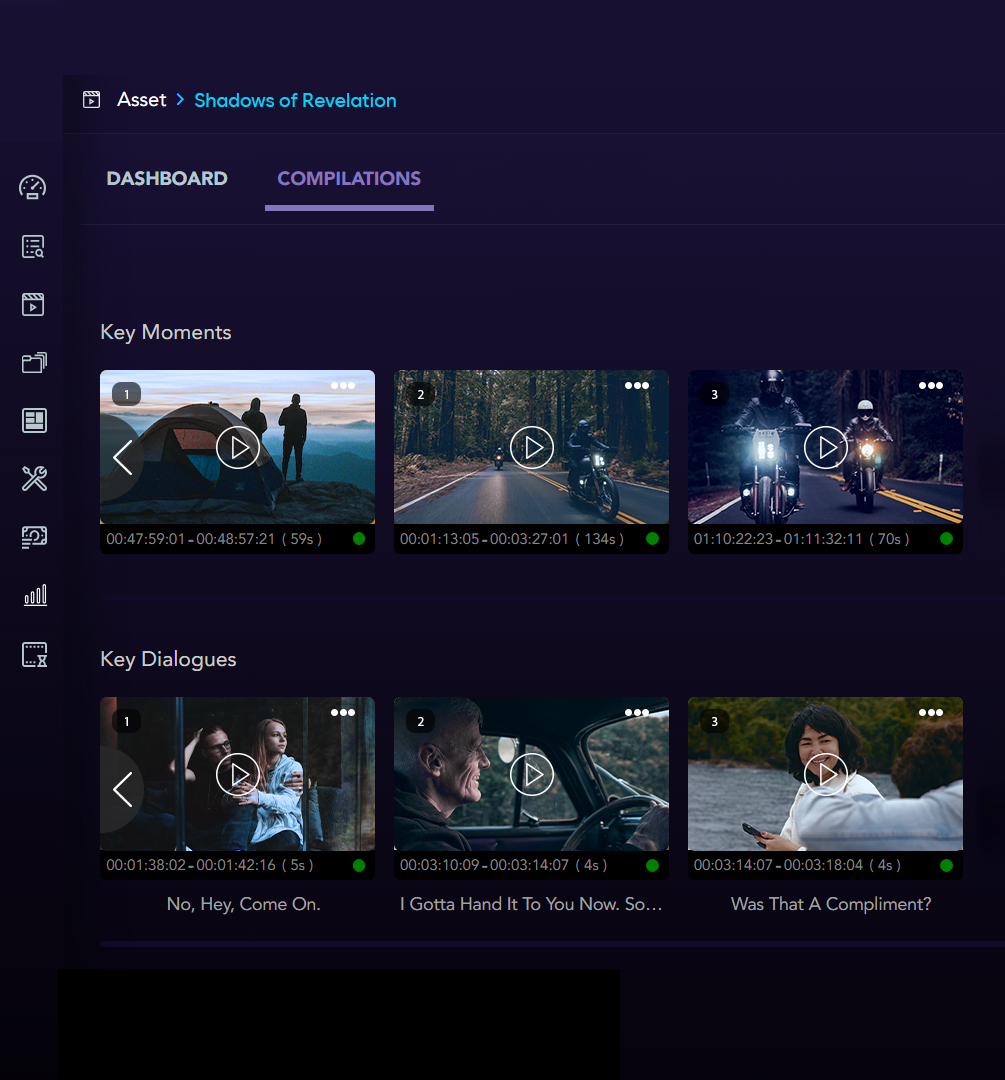This screenshot has width=1005, height=1080.
Task: Click the breadcrumb chevron after Asset
Action: pos(180,100)
